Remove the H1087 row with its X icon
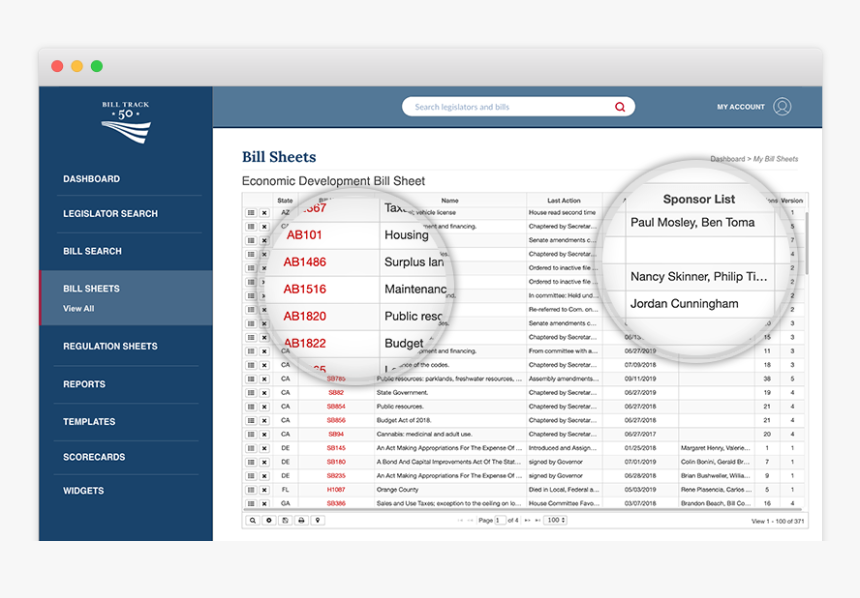This screenshot has height=598, width=860. (x=264, y=489)
